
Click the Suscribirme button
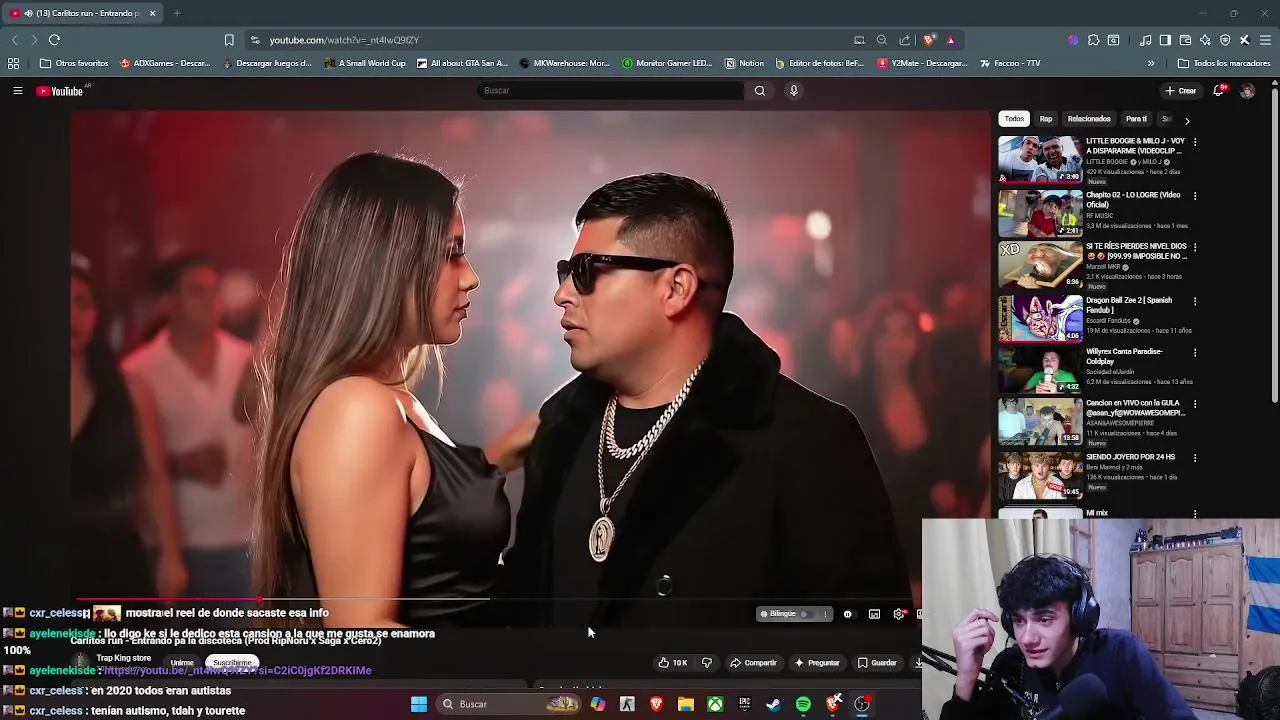pyautogui.click(x=232, y=663)
